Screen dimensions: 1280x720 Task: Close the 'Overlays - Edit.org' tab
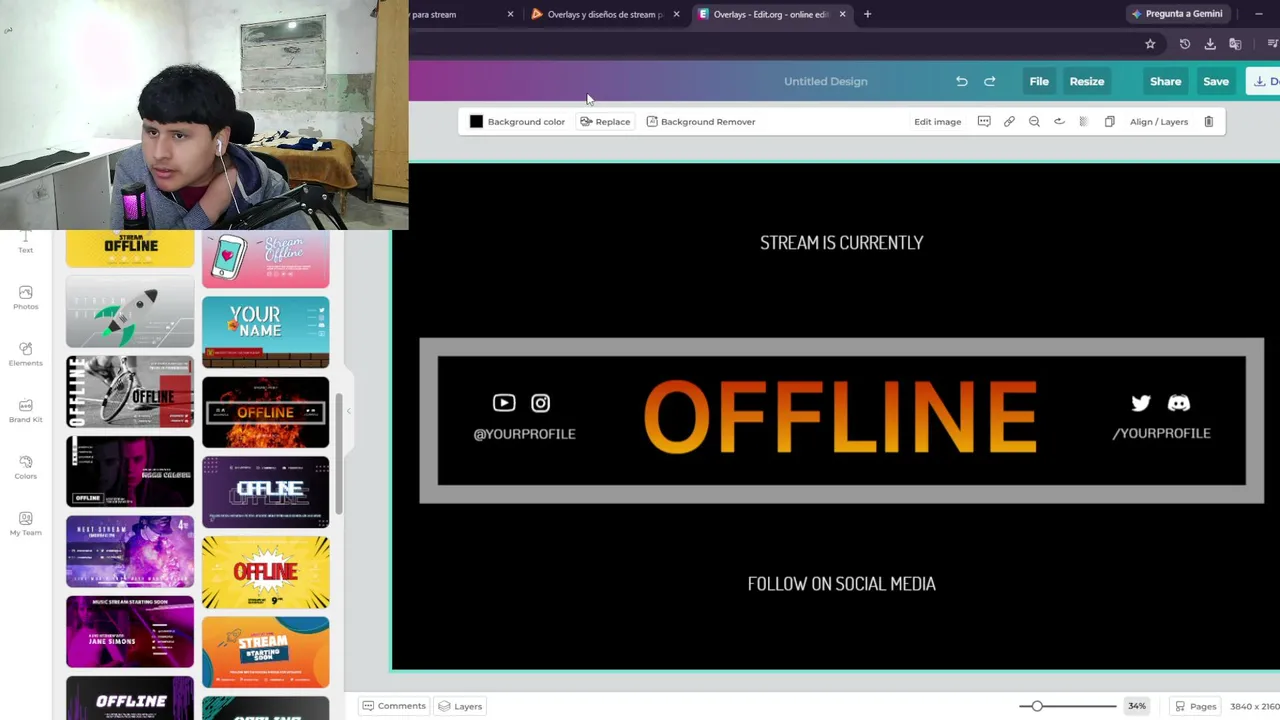coord(842,14)
